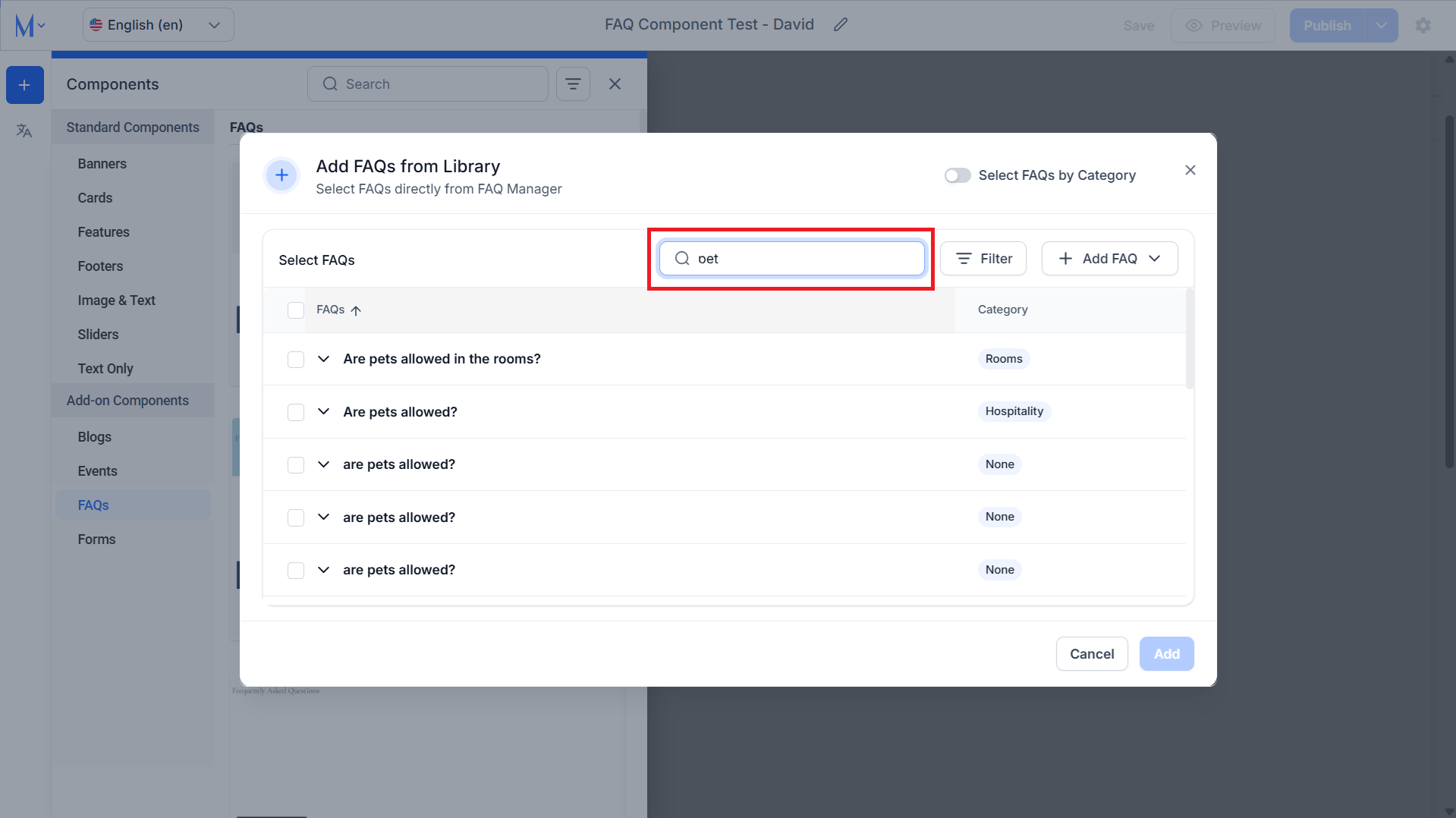Click the Category column header
The height and width of the screenshot is (818, 1456).
pyautogui.click(x=1002, y=310)
